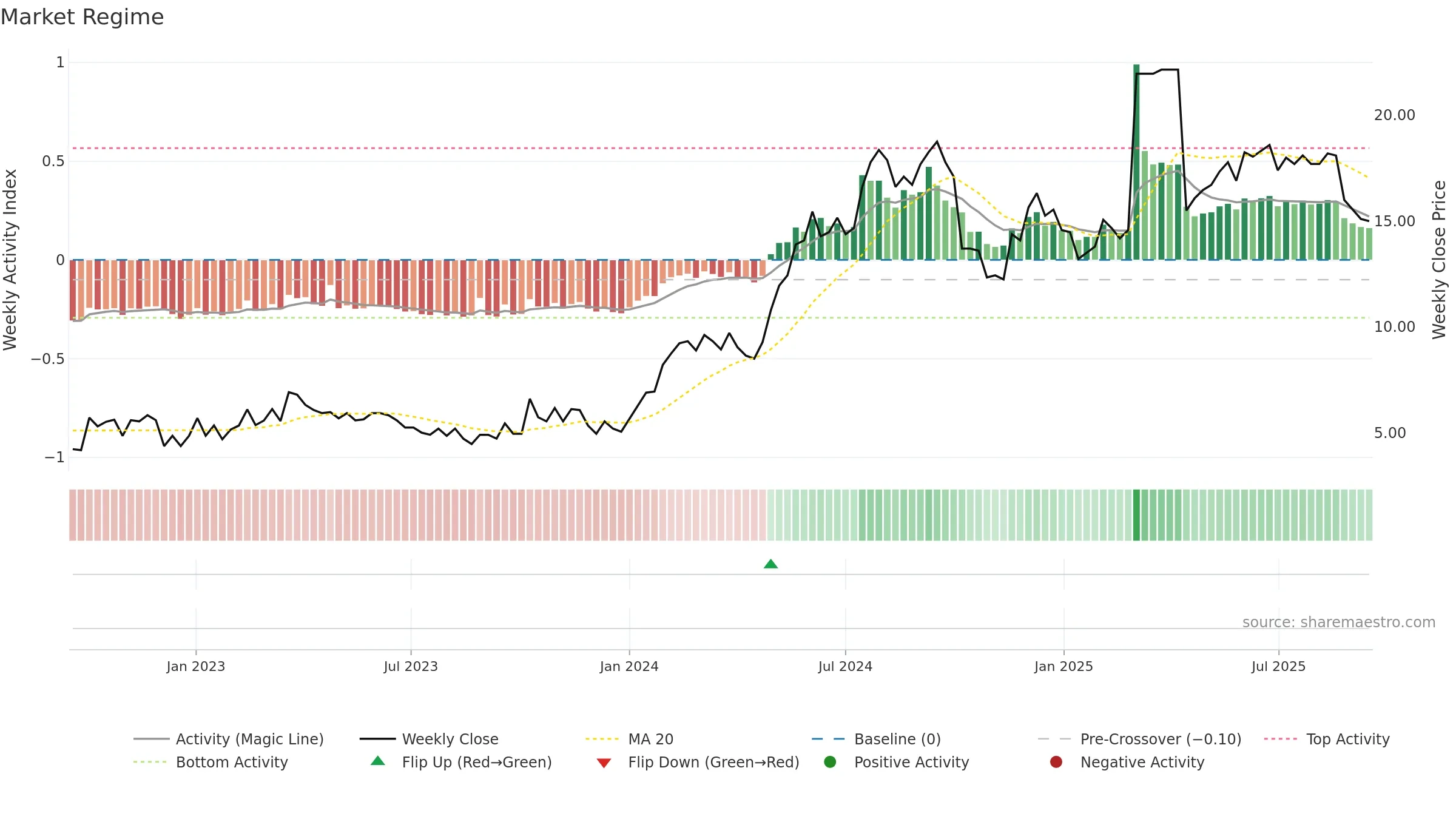Toggle Baseline (0) legend entry
Screen dimensions: 1456x819
tap(876, 739)
